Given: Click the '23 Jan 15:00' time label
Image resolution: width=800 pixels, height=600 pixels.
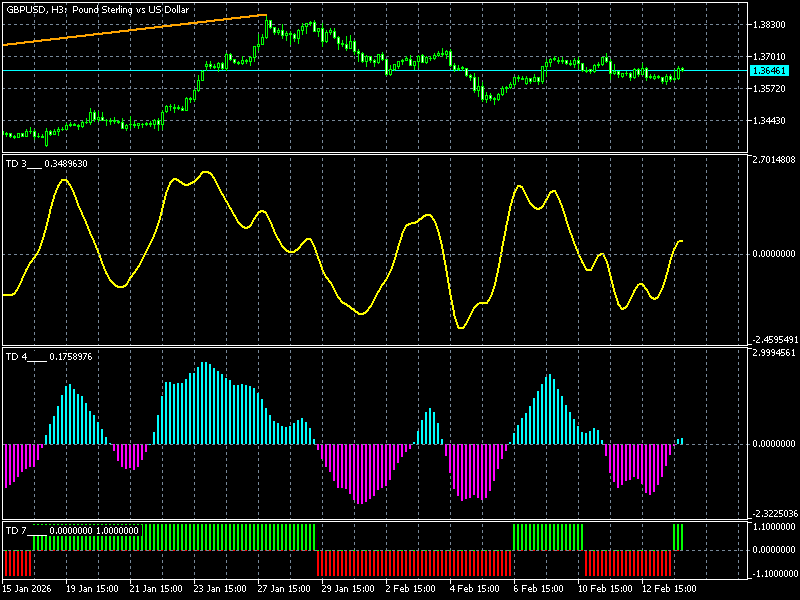Looking at the screenshot, I should coord(220,588).
